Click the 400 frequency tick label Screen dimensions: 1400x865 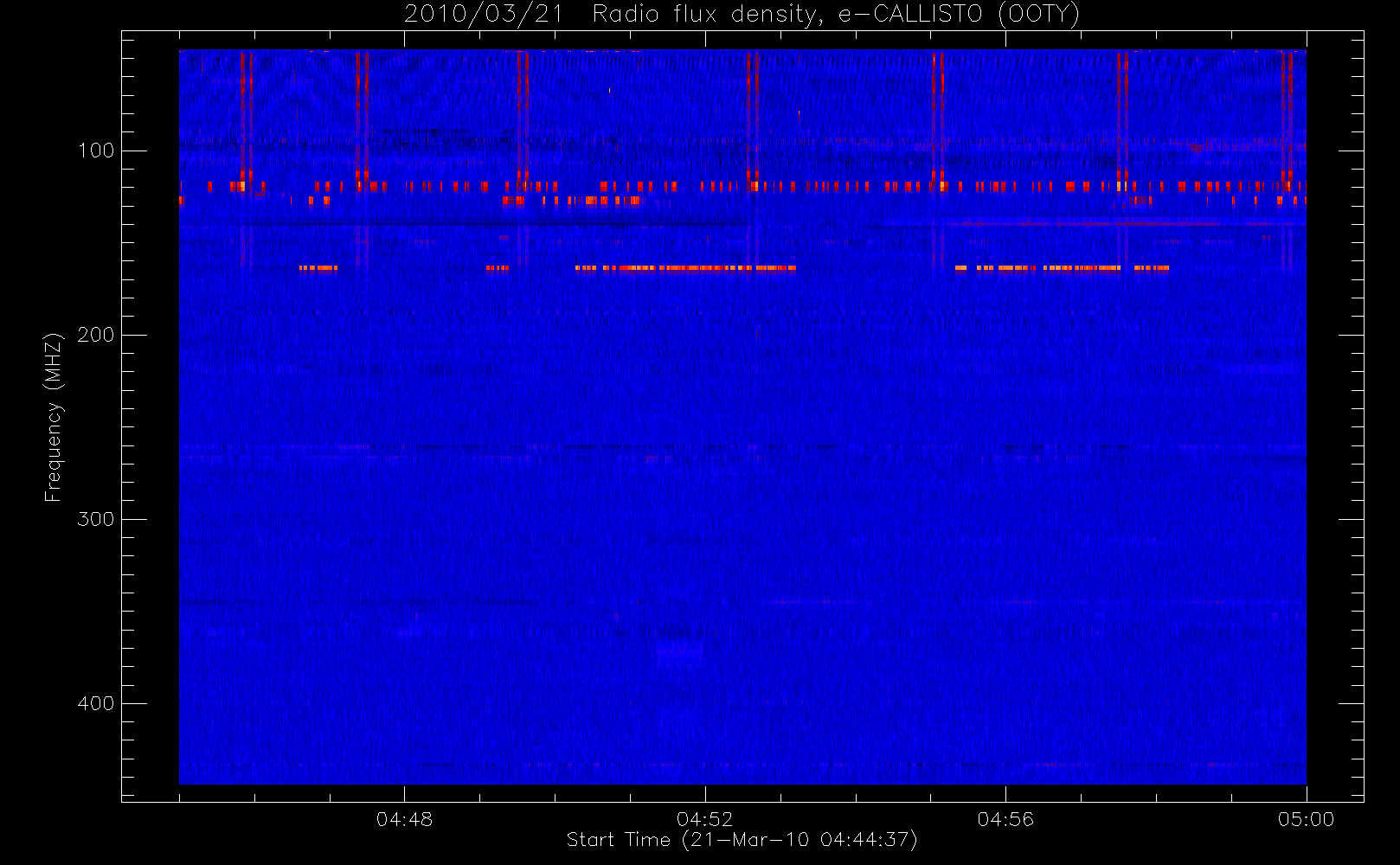[96, 703]
